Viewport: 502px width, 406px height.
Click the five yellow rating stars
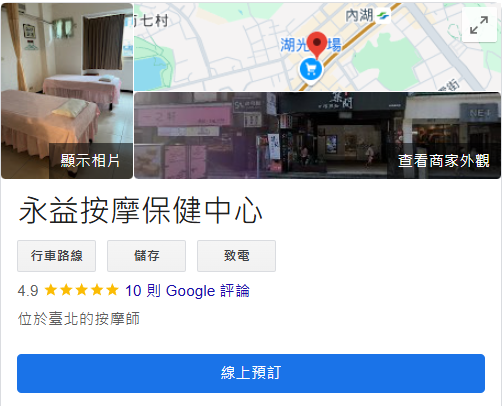pos(81,290)
